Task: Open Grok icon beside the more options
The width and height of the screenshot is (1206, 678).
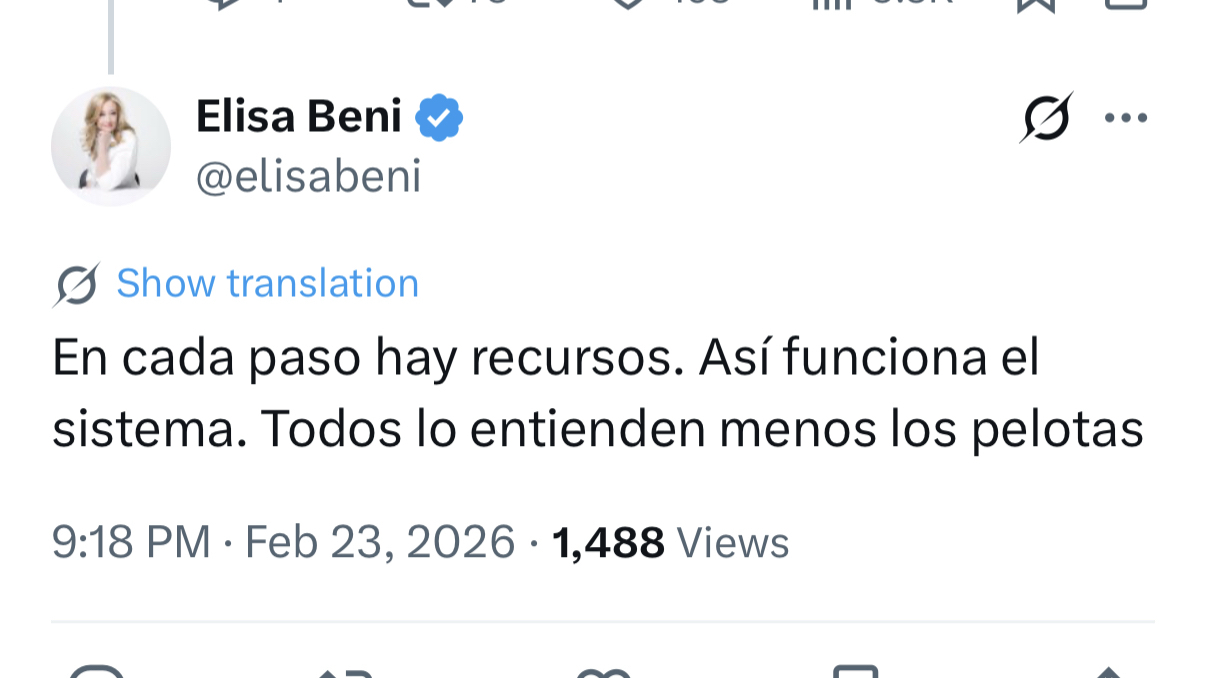Action: pyautogui.click(x=1046, y=118)
